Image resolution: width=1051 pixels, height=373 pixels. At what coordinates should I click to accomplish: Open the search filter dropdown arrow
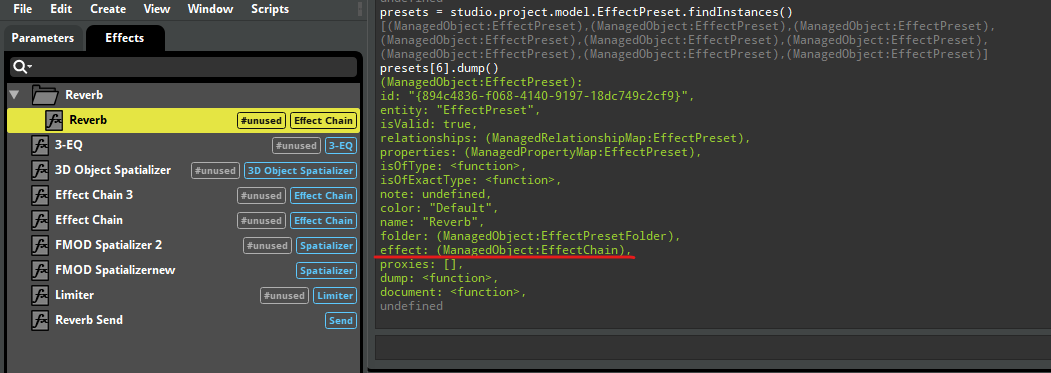click(30, 68)
